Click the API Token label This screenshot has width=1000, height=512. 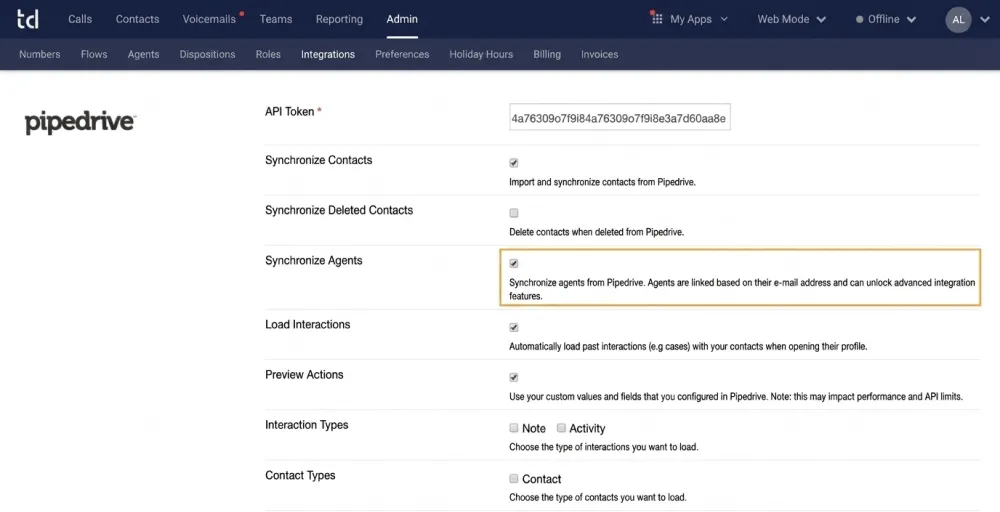(x=290, y=112)
